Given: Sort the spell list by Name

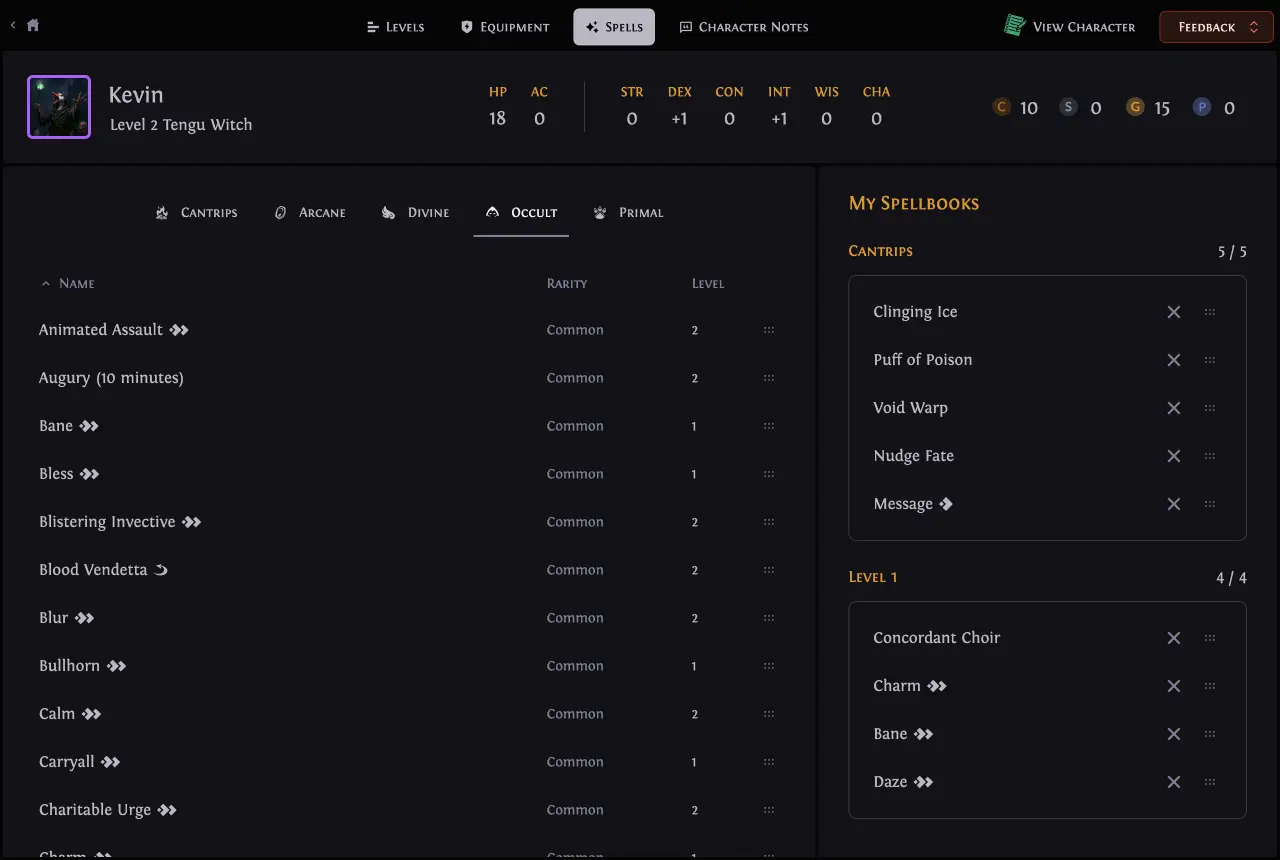Looking at the screenshot, I should [76, 284].
